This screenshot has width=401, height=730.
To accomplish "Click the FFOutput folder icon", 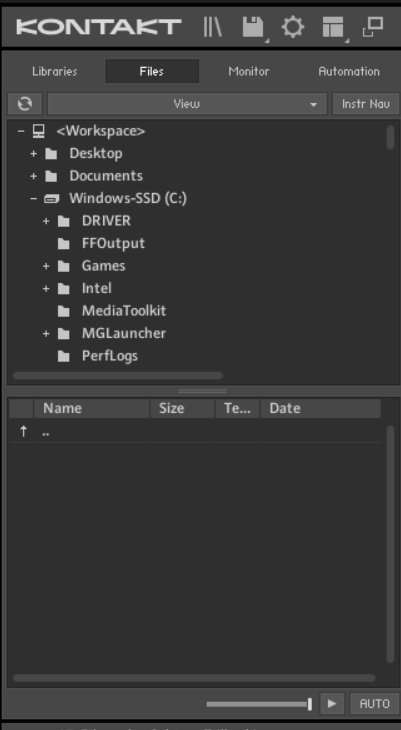I will pyautogui.click(x=63, y=243).
